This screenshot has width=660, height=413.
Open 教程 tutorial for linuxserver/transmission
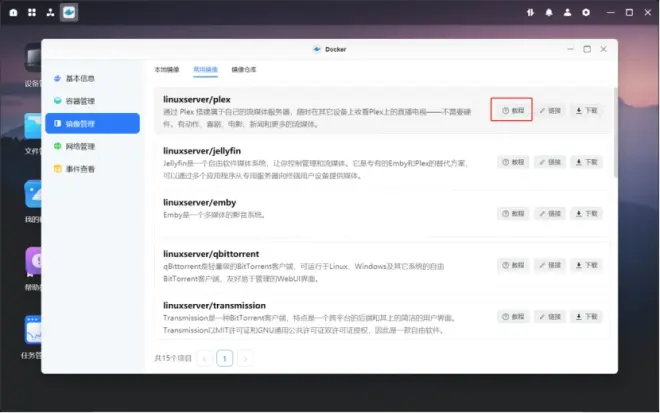click(x=513, y=317)
